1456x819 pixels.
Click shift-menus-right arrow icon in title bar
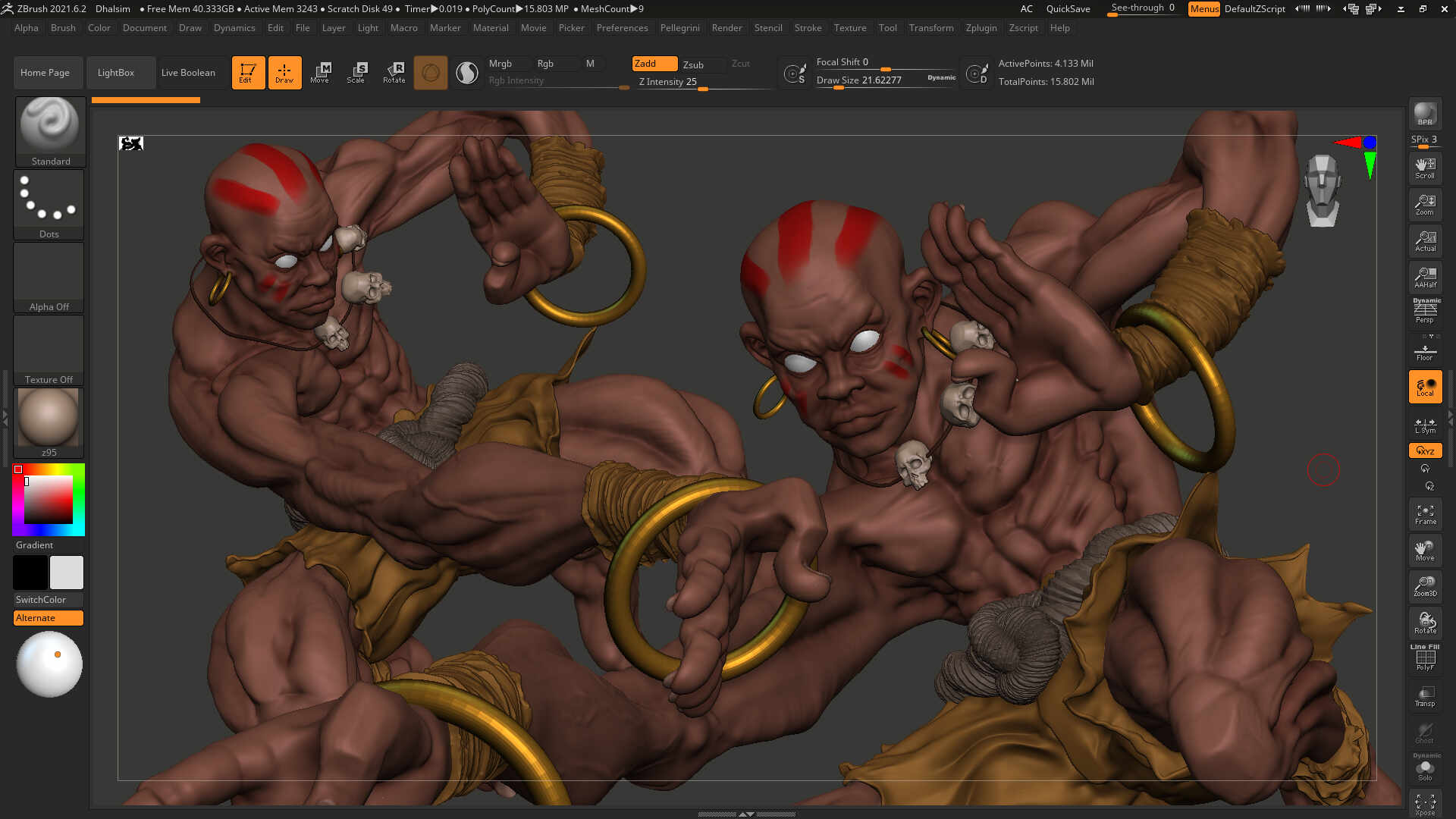click(x=1323, y=9)
